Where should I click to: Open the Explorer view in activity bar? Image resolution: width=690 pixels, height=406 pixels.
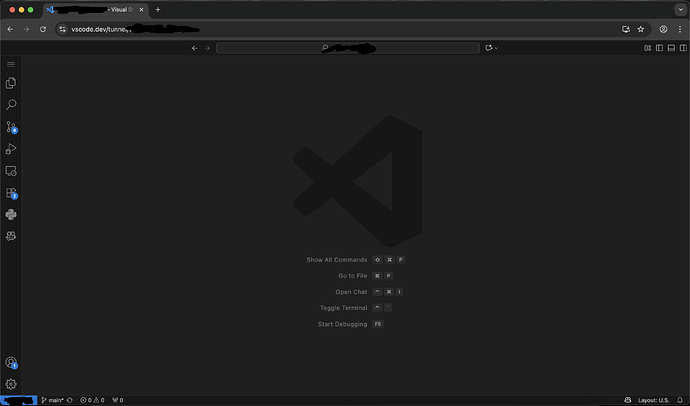pos(11,83)
